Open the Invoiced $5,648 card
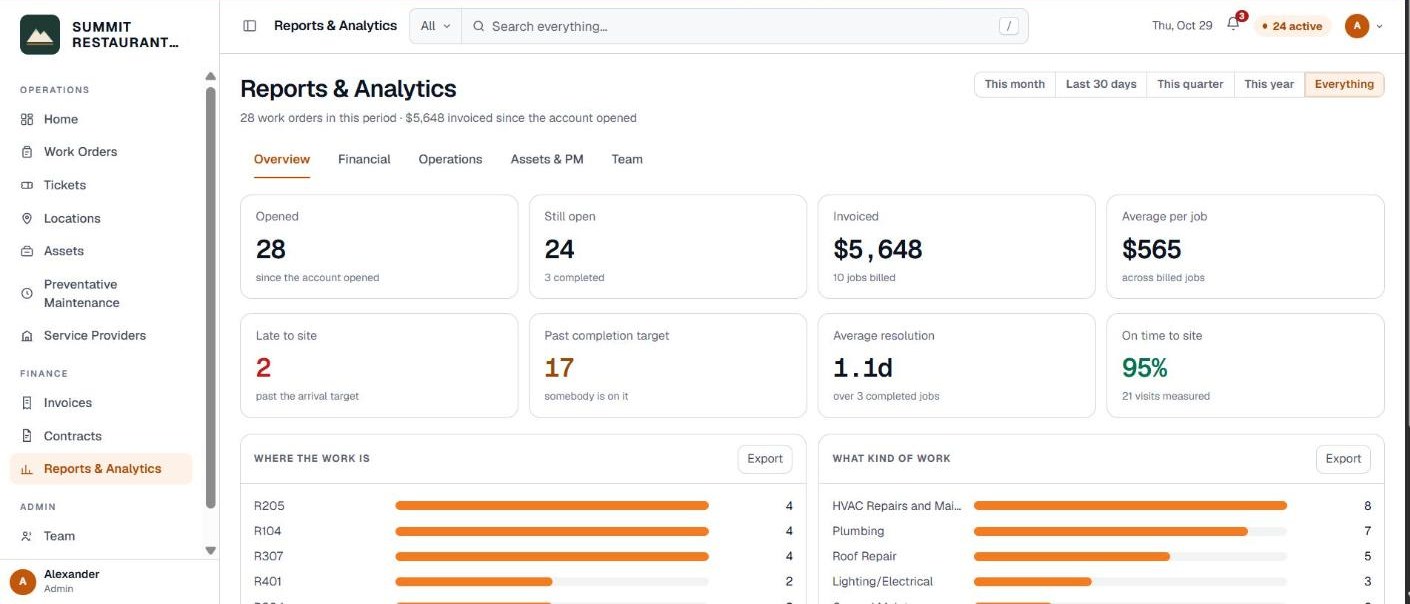This screenshot has width=1410, height=604. click(957, 247)
